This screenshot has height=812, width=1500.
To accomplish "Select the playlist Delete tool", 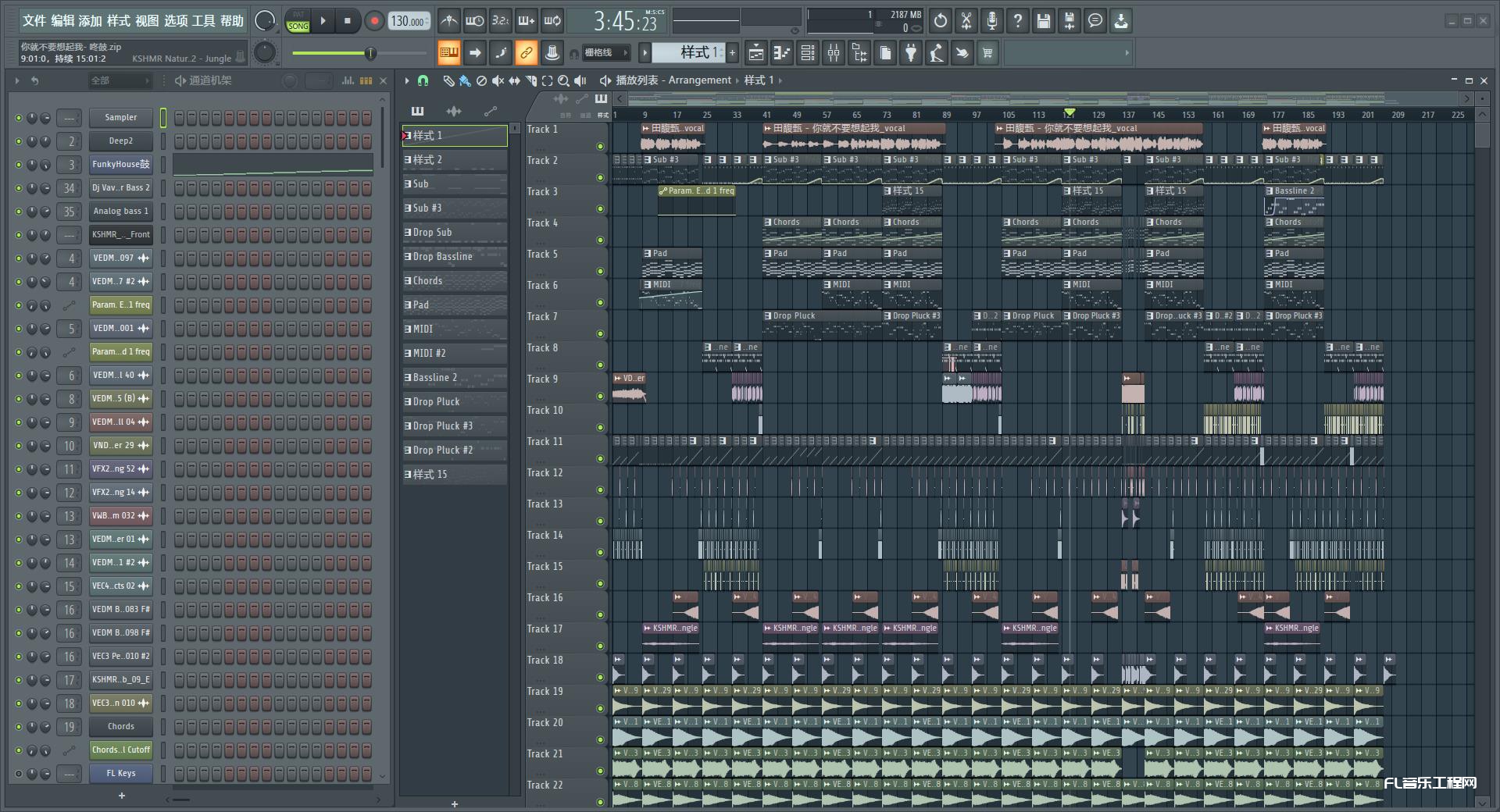I will 481,80.
